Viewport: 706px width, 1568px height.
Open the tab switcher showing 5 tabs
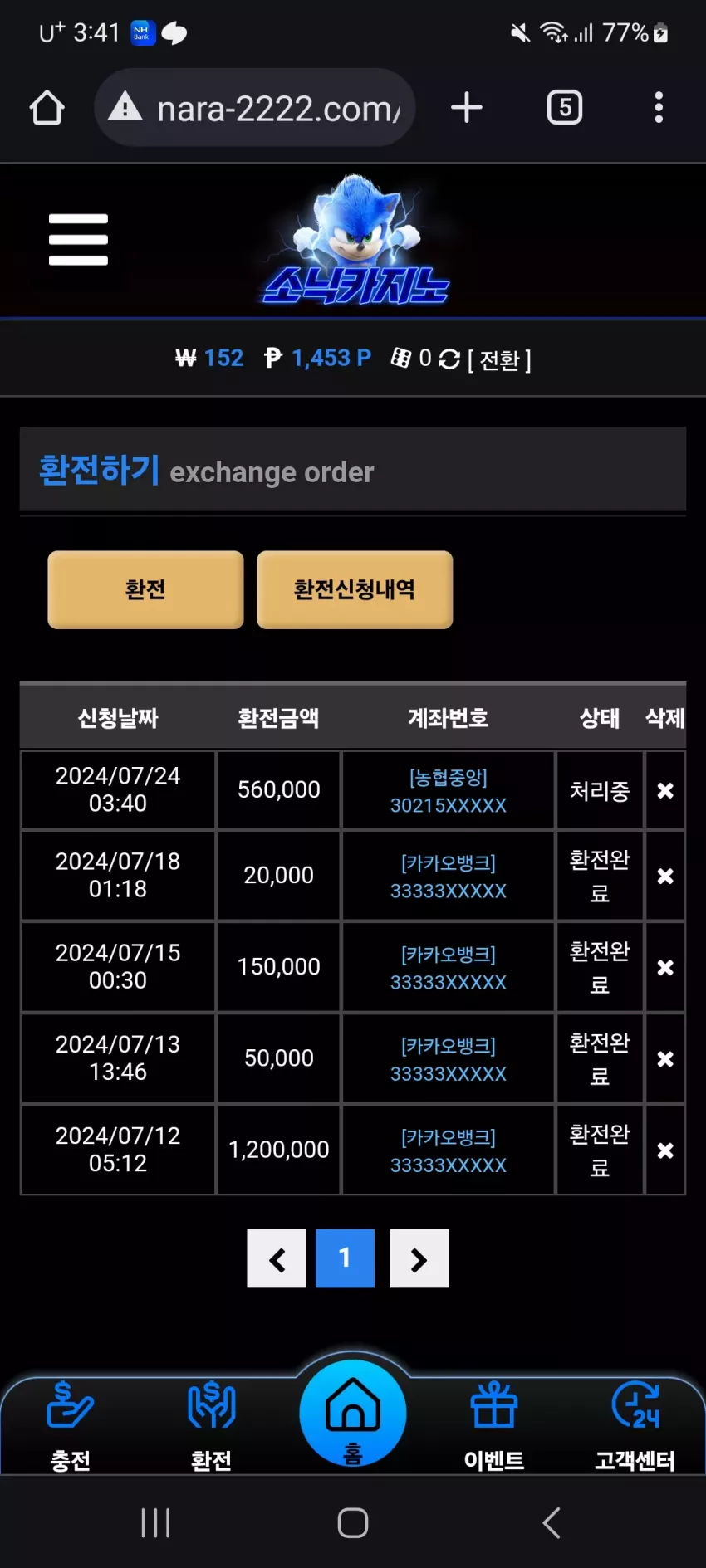pos(565,108)
